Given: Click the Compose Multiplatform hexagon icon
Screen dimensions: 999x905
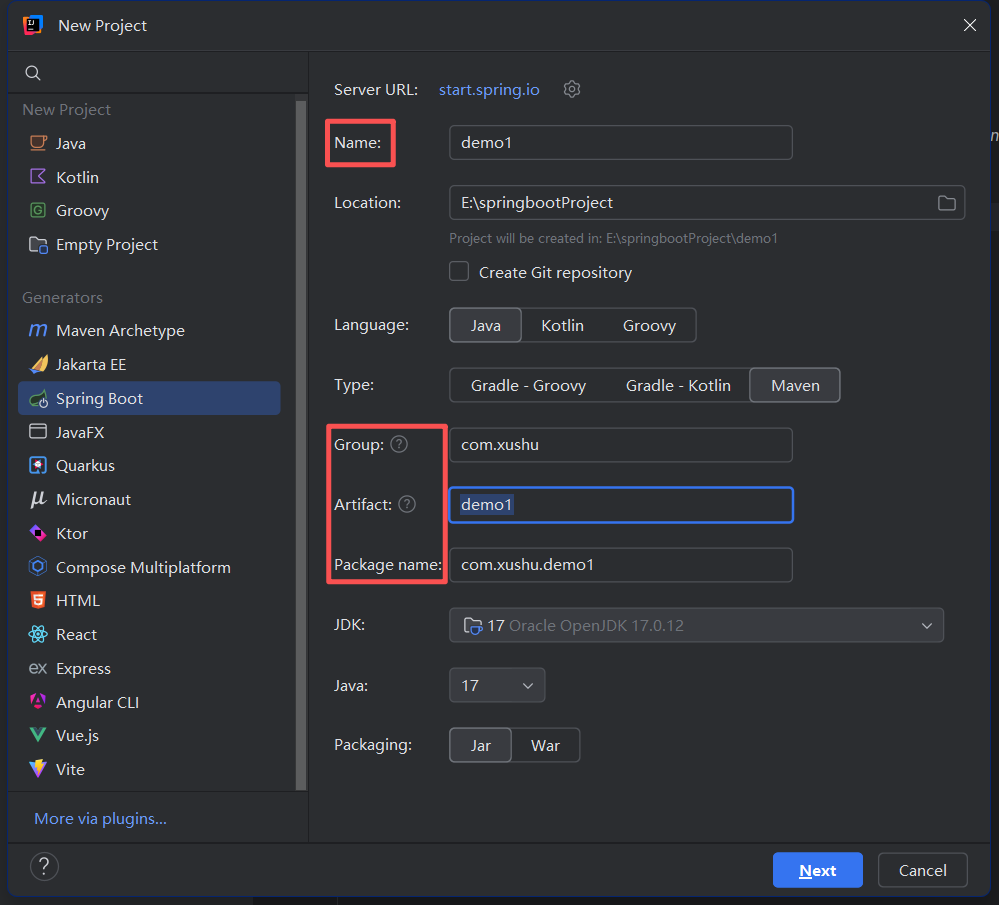Looking at the screenshot, I should pos(38,567).
